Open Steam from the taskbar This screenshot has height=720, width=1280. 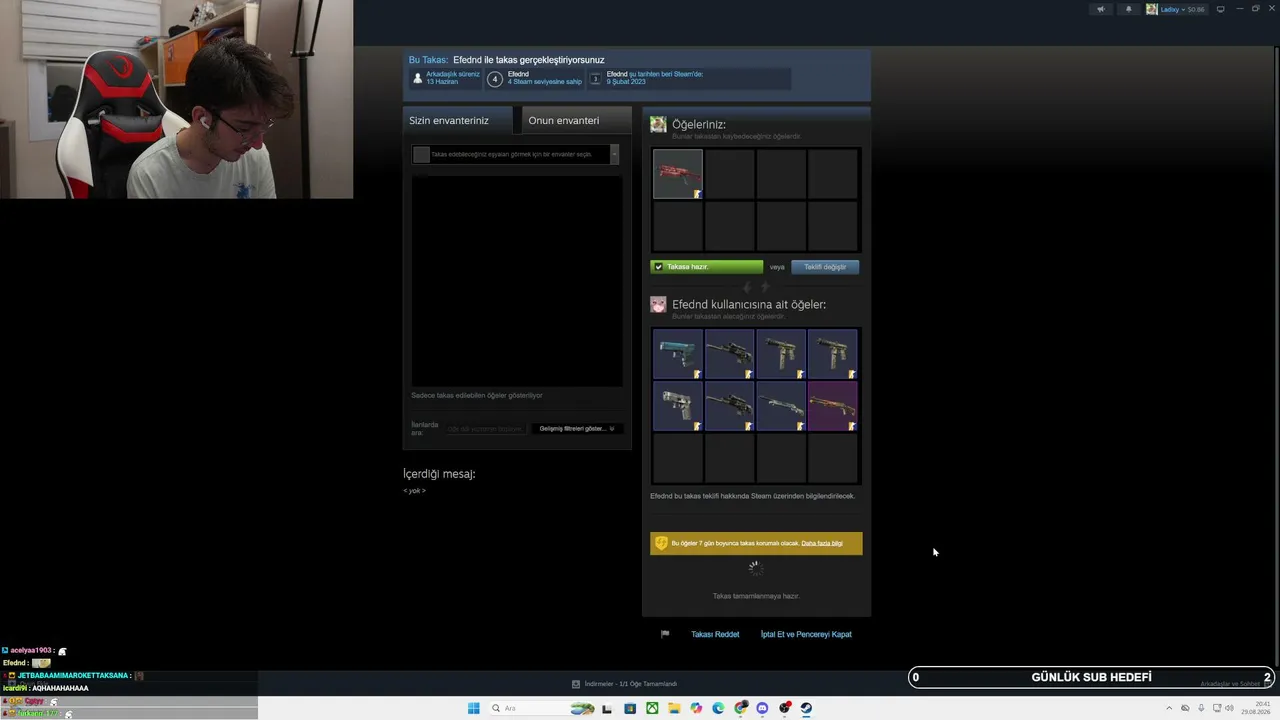click(806, 708)
